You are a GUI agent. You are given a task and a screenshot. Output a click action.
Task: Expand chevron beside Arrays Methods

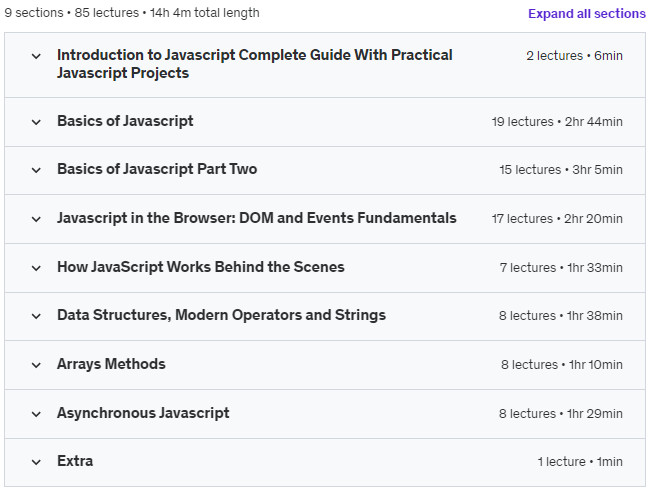tap(36, 365)
